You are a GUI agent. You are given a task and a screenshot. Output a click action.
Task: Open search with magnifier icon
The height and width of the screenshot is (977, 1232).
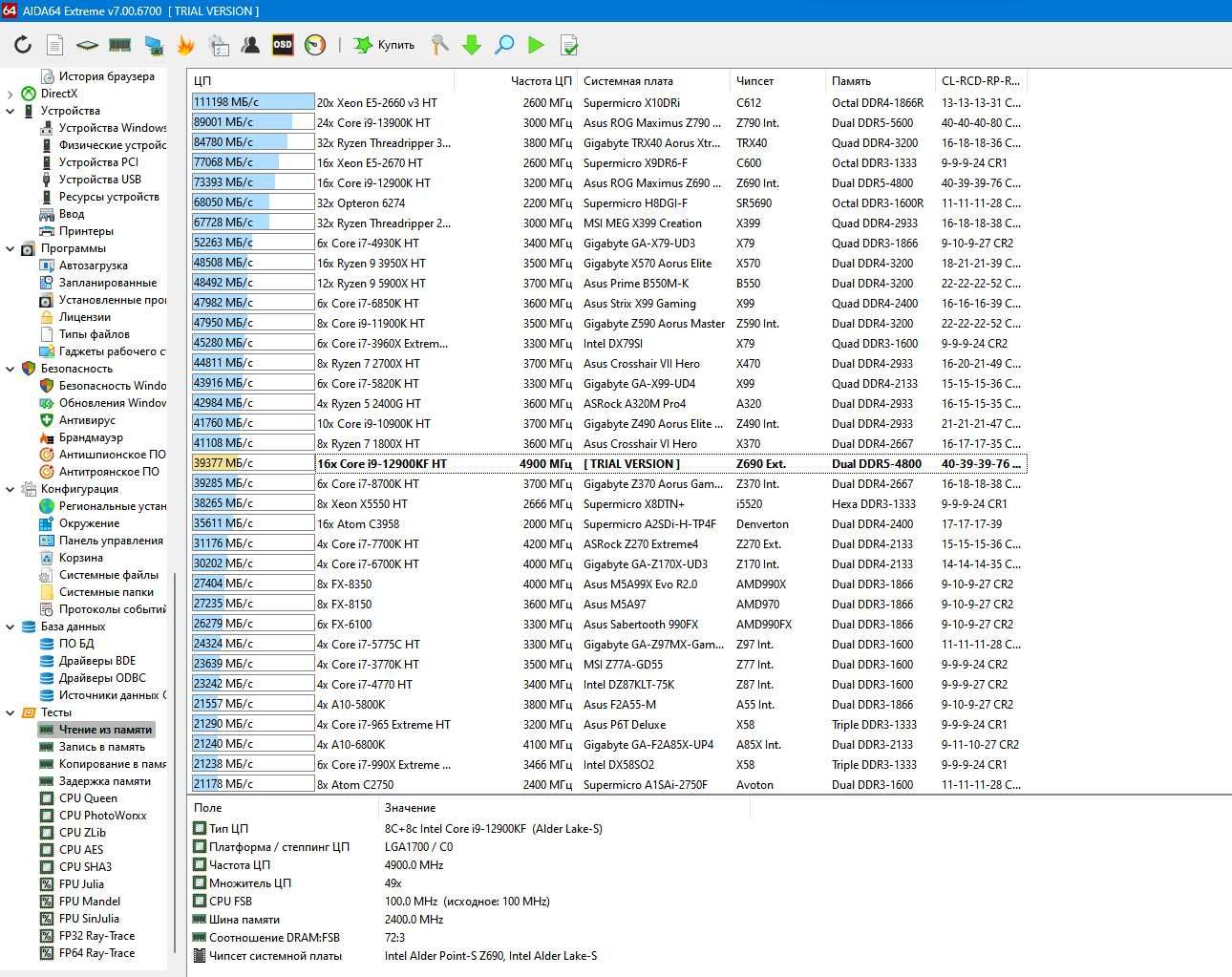pos(504,45)
